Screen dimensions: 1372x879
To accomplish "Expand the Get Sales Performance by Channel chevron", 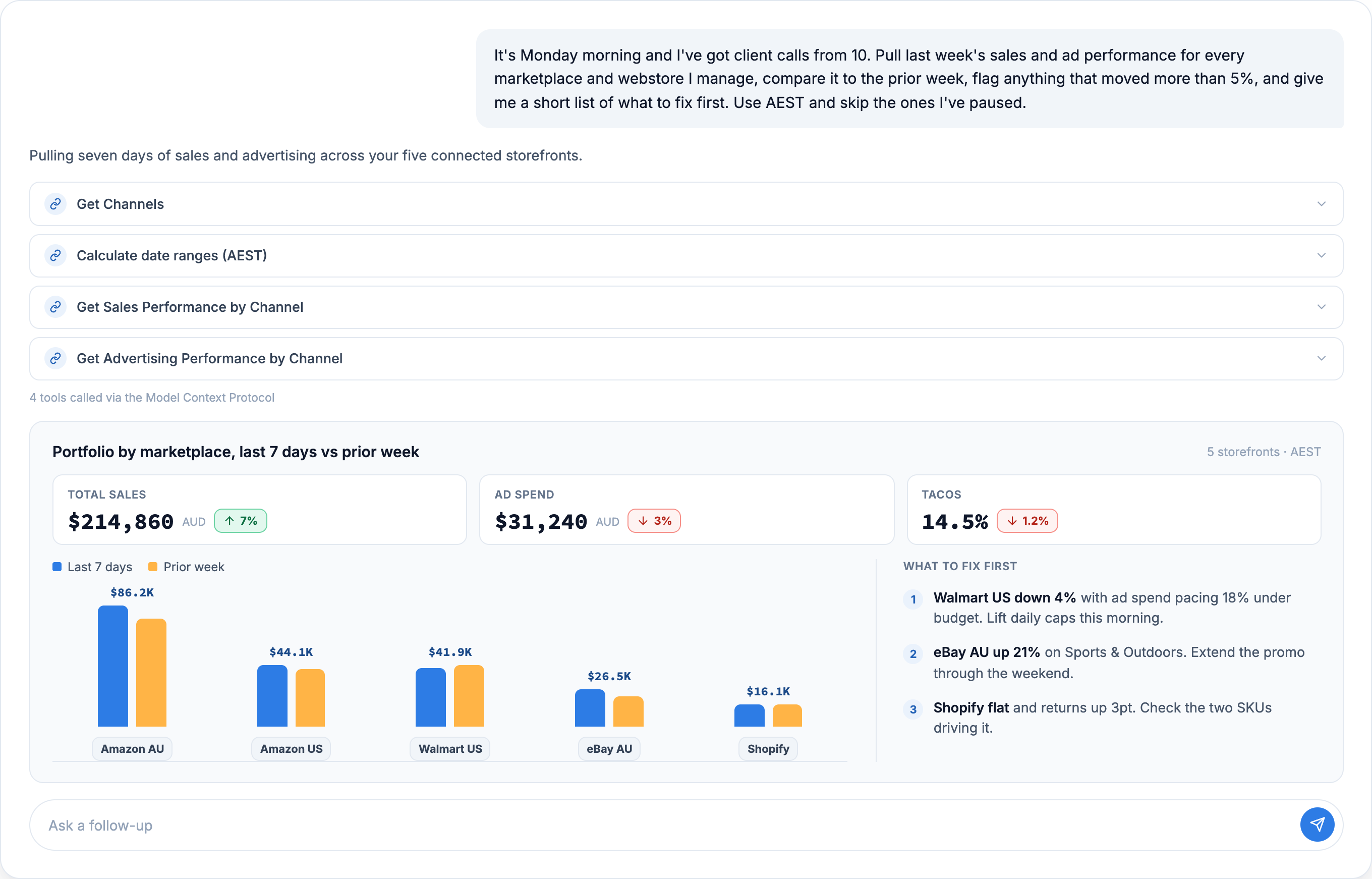I will coord(1321,307).
